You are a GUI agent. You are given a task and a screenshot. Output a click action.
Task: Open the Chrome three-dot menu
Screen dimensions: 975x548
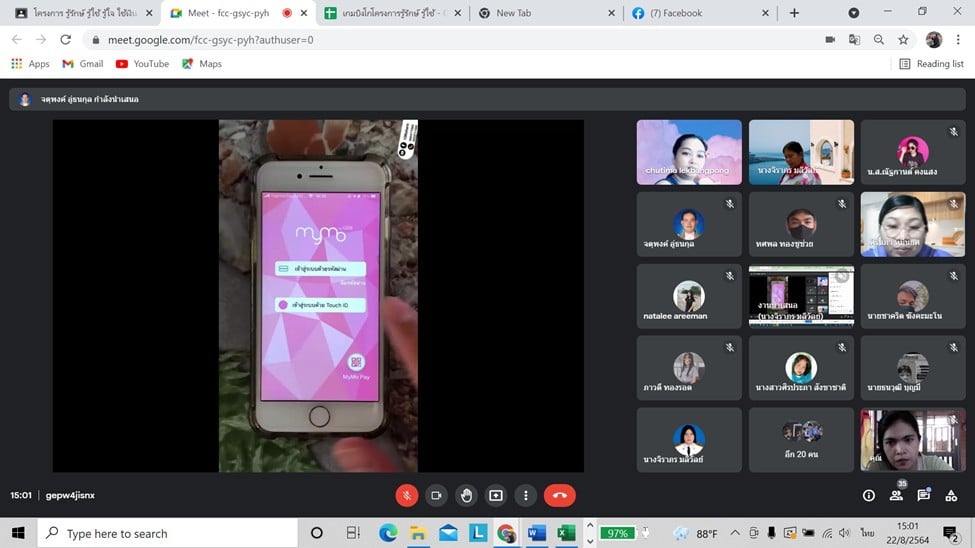tap(958, 40)
